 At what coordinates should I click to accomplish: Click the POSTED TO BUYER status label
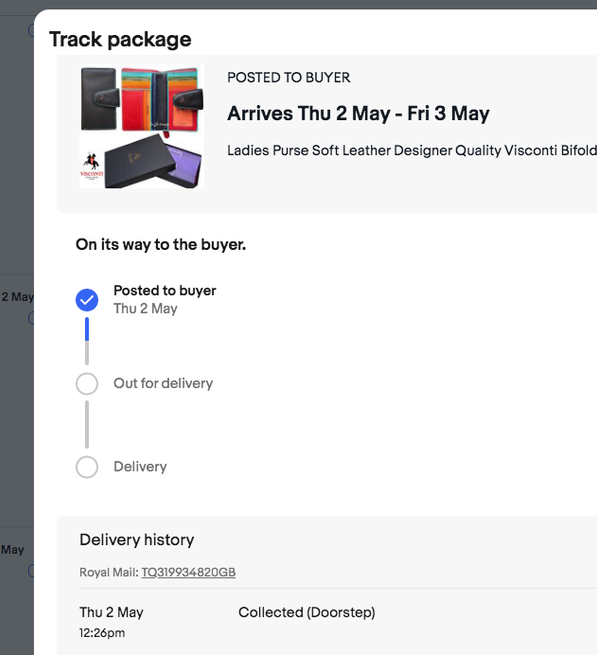coord(289,78)
